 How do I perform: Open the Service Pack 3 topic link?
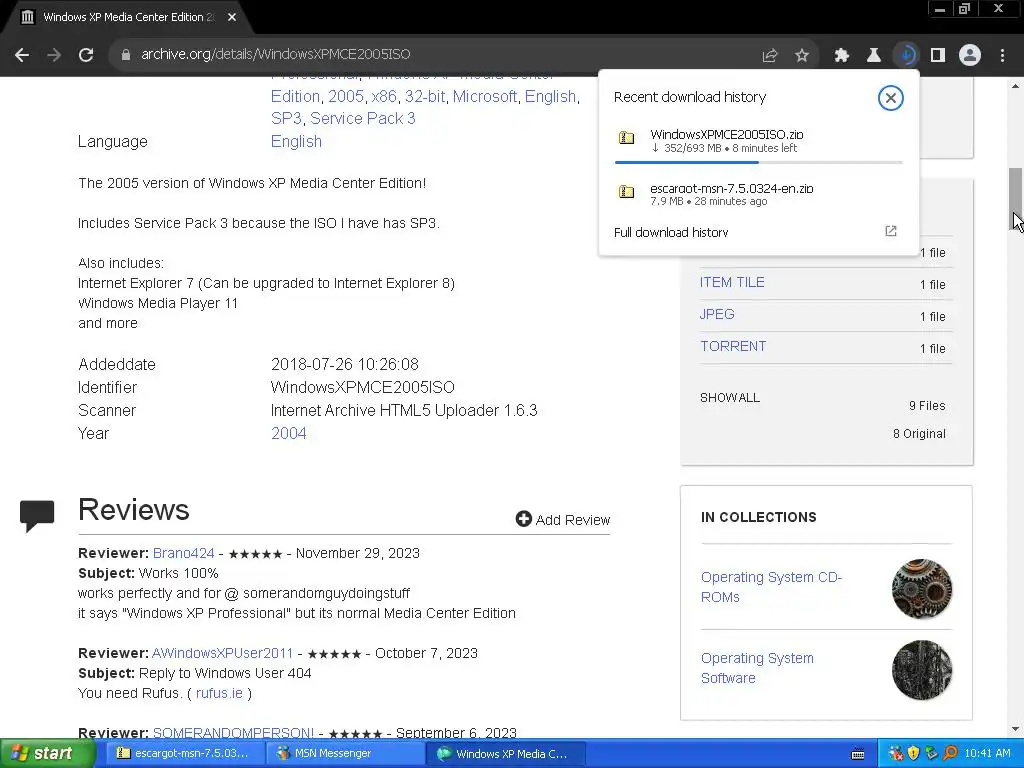point(362,118)
